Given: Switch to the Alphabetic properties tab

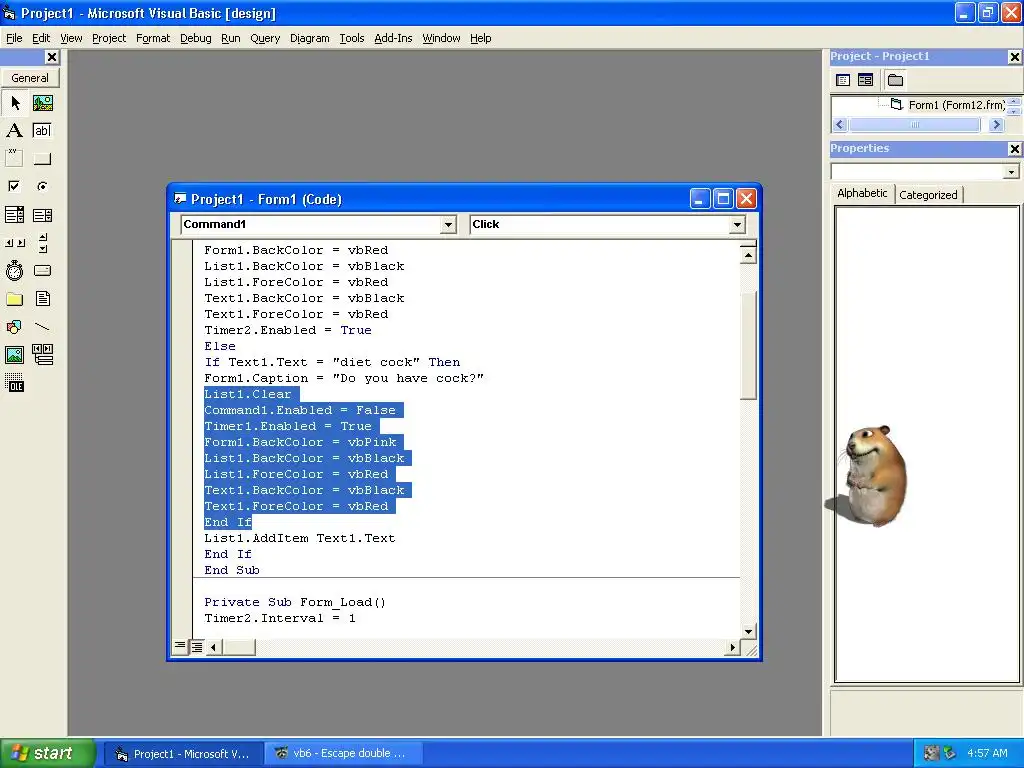Looking at the screenshot, I should (x=862, y=193).
